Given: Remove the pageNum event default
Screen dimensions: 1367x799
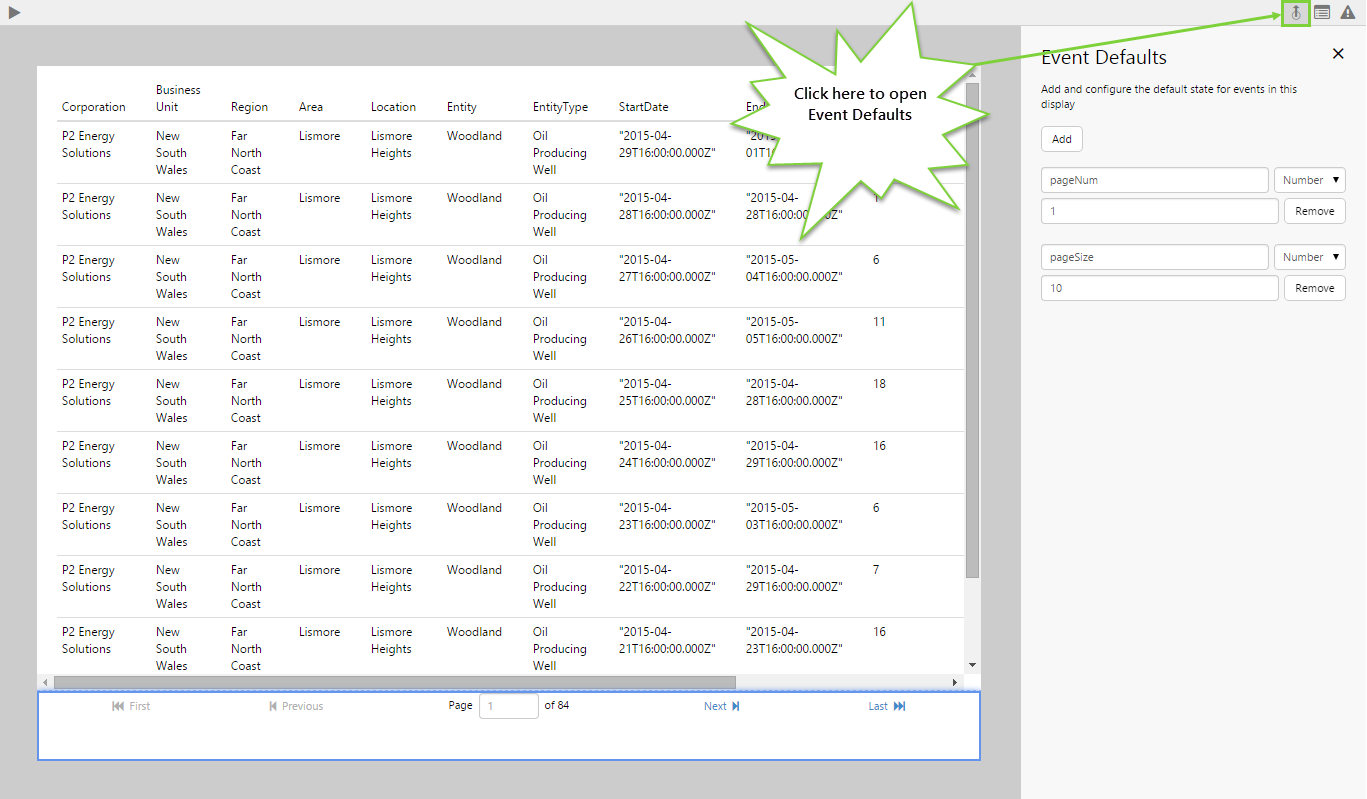Looking at the screenshot, I should [1314, 211].
